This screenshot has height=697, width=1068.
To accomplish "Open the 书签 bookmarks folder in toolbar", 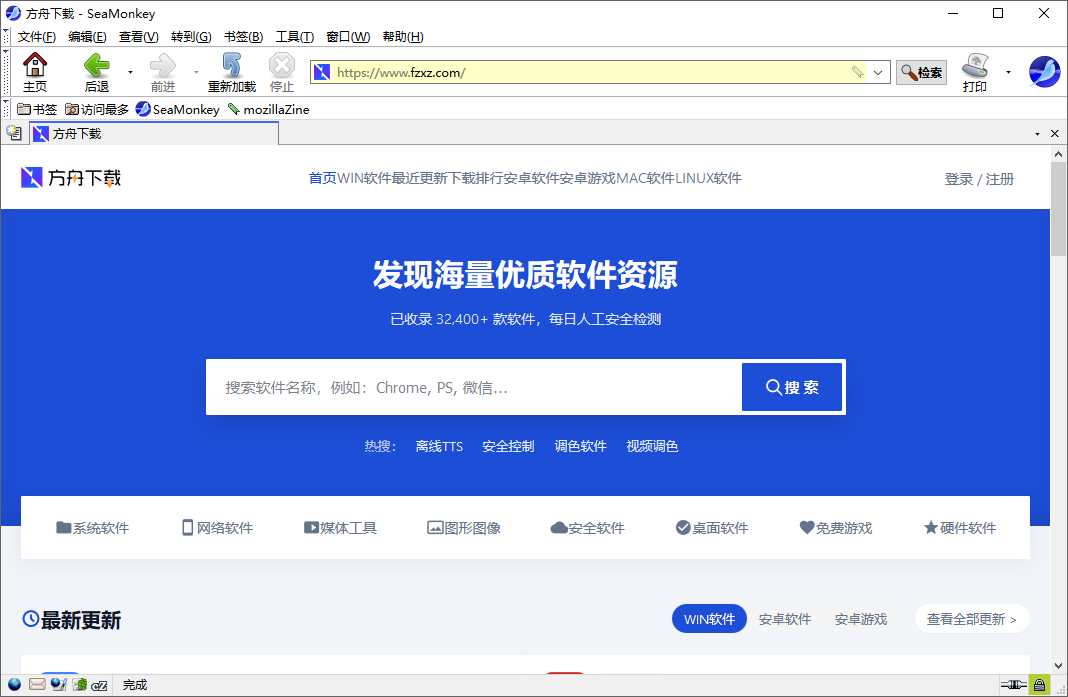I will click(x=37, y=109).
